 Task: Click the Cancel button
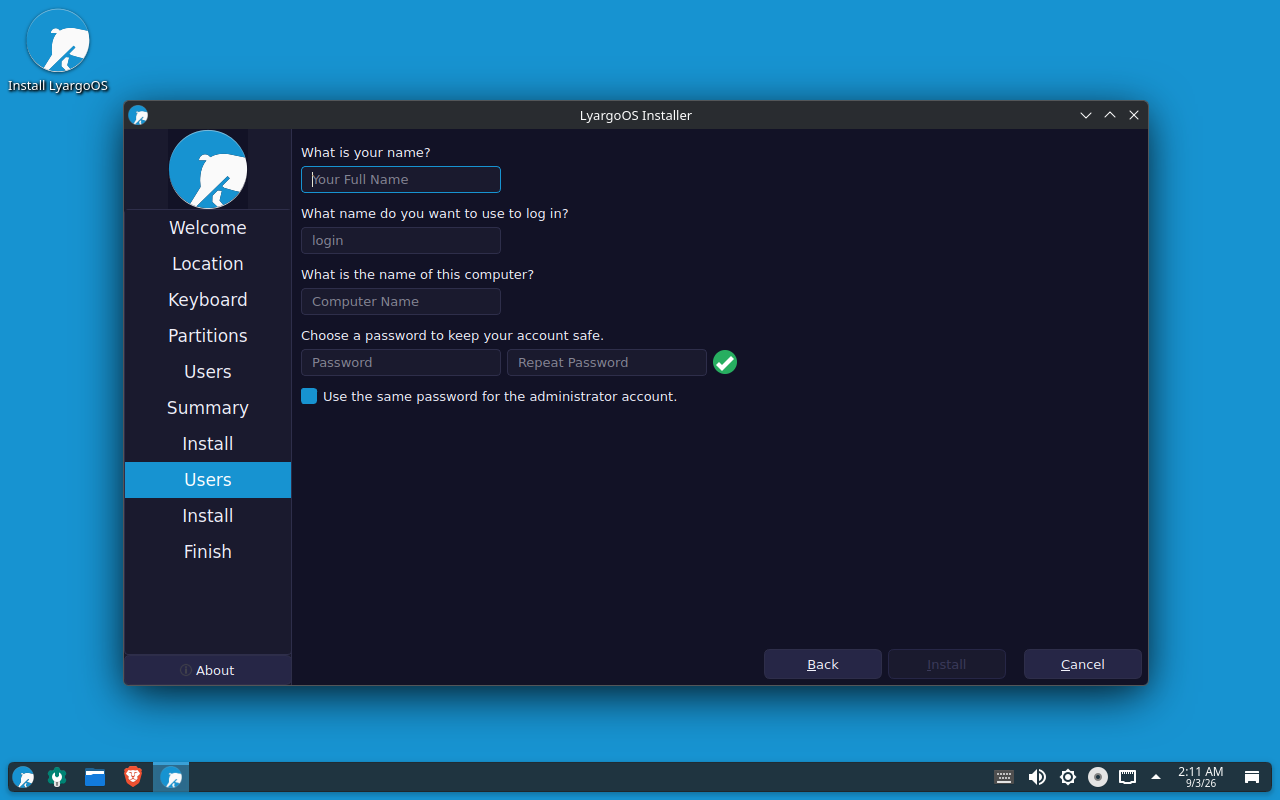pos(1083,664)
